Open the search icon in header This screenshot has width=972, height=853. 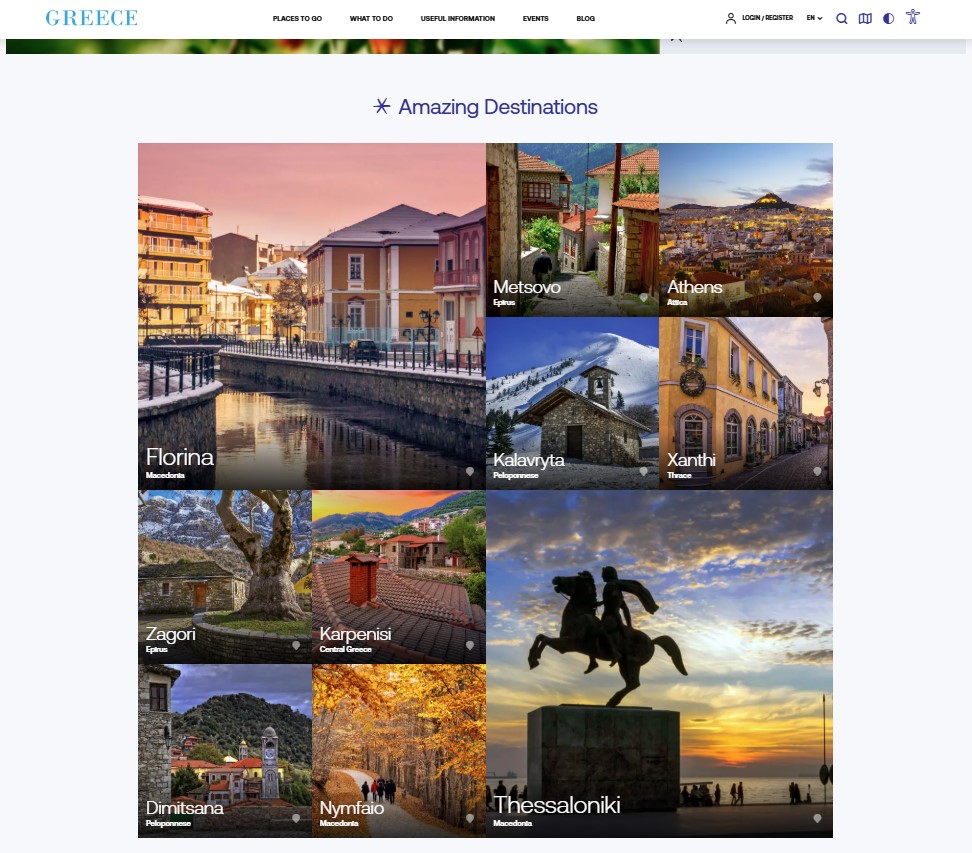click(841, 18)
